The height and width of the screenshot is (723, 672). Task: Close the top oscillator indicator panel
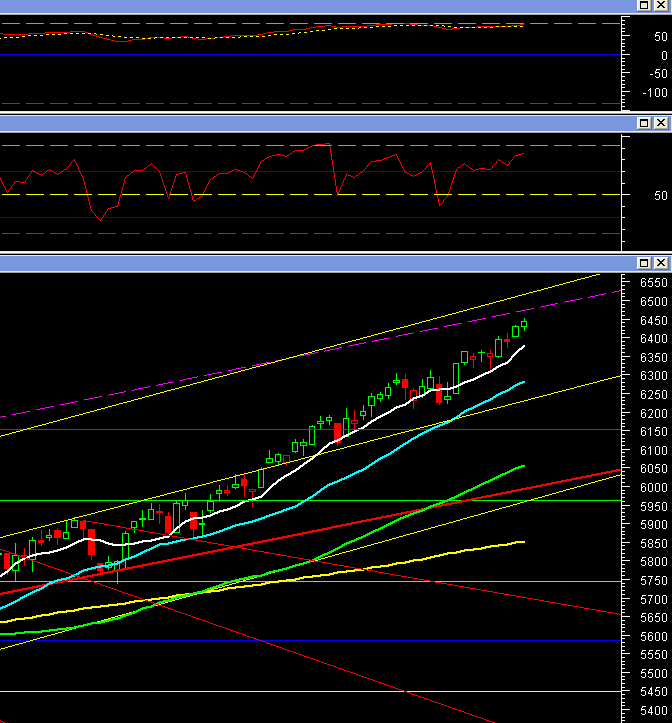pyautogui.click(x=661, y=6)
